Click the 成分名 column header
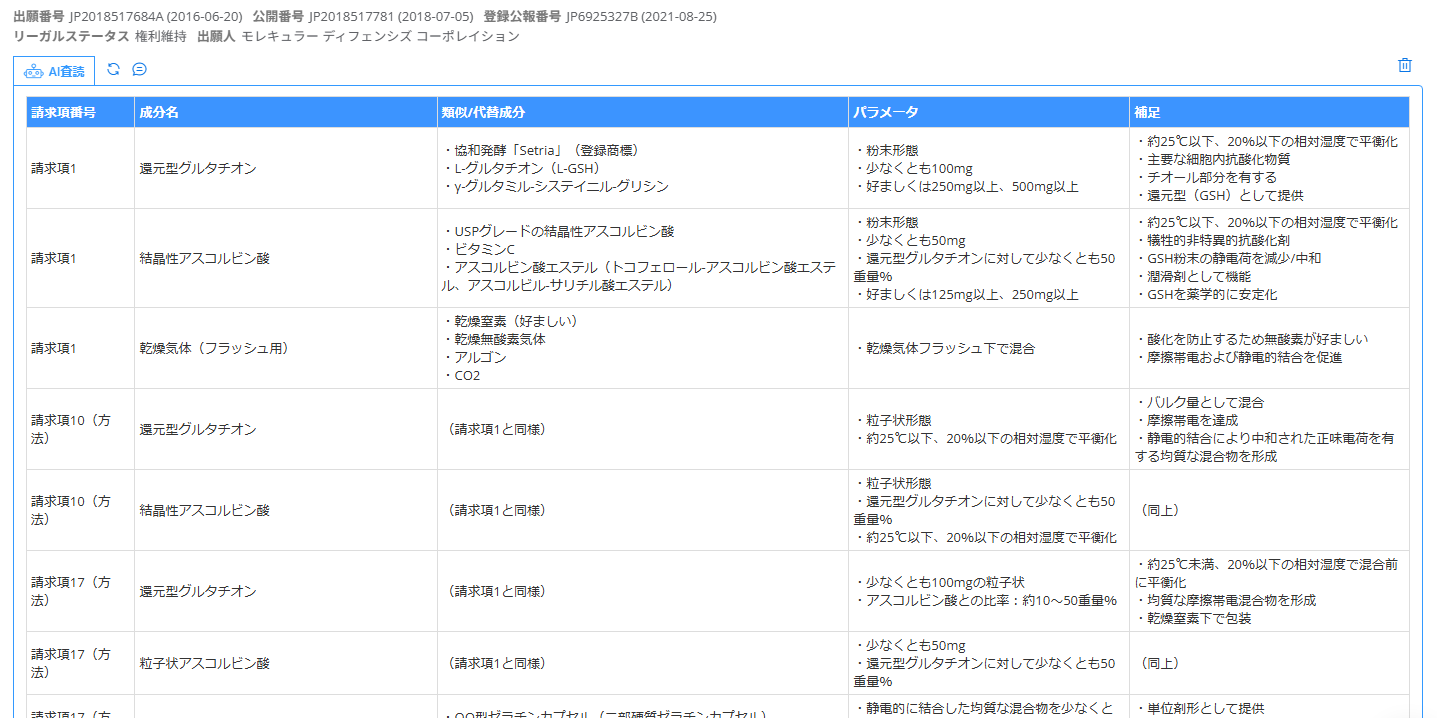This screenshot has width=1437, height=718. click(x=159, y=112)
